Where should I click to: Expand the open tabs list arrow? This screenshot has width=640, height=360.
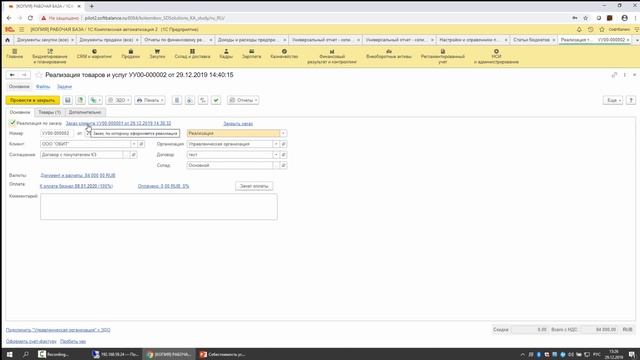point(636,40)
